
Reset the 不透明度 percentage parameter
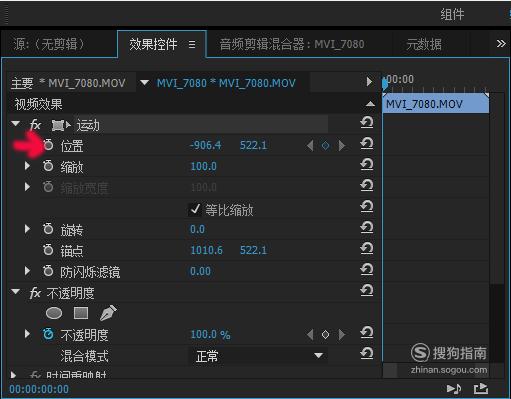pos(367,332)
